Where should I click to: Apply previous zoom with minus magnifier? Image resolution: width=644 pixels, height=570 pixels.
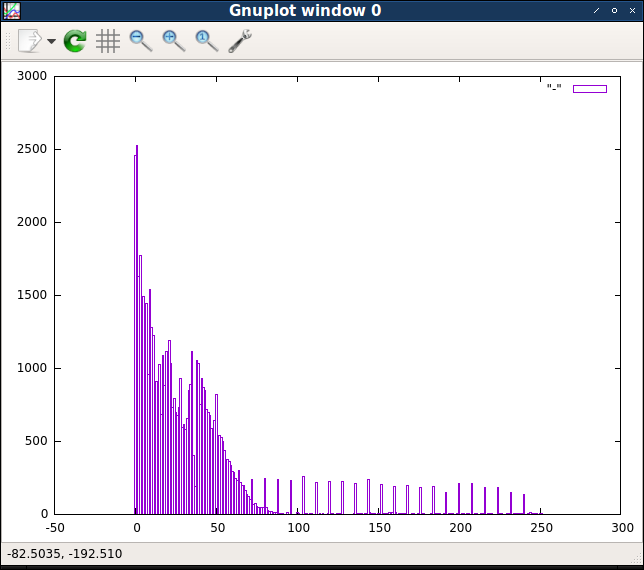point(141,41)
